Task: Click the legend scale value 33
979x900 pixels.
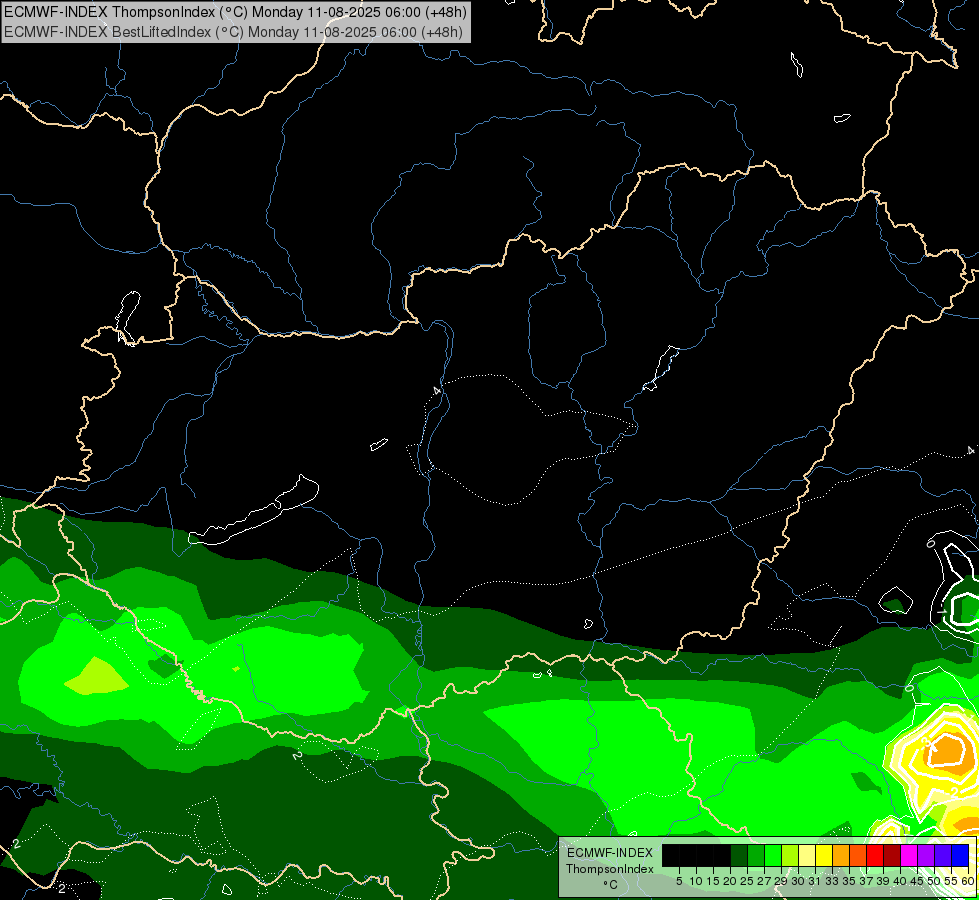Action: [832, 881]
